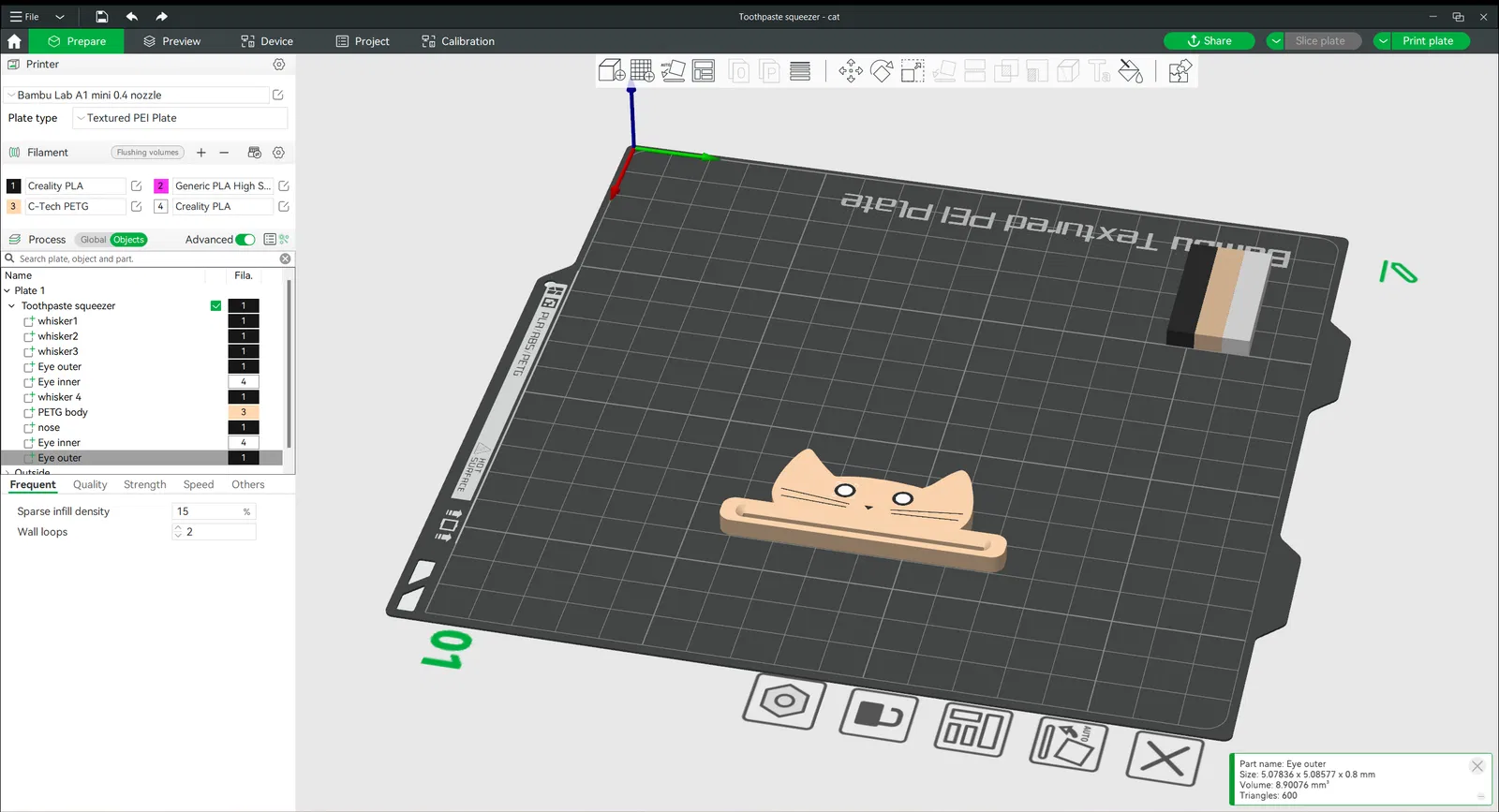Click the Arrange all objects icon
1499x812 pixels.
coord(704,71)
